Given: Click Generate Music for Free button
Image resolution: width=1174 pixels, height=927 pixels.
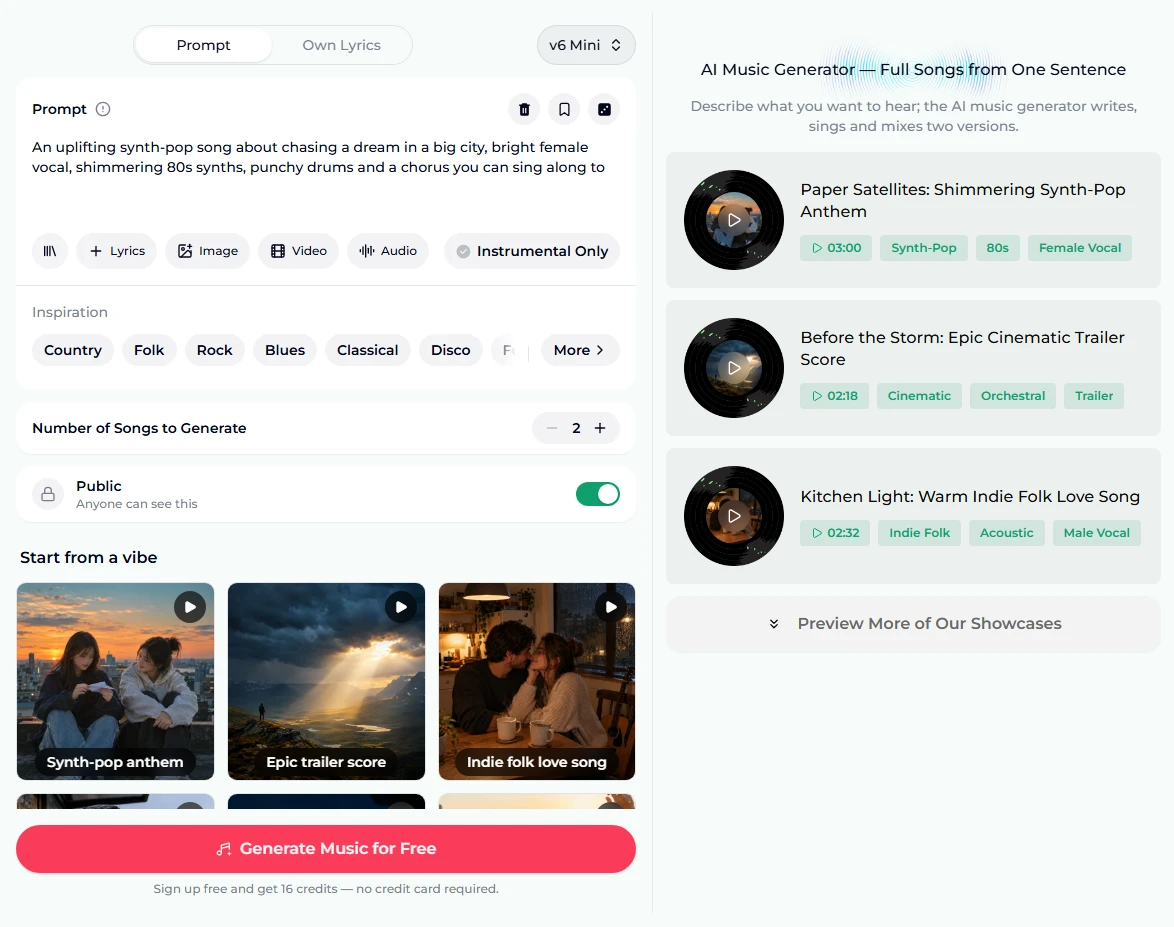Looking at the screenshot, I should point(326,849).
